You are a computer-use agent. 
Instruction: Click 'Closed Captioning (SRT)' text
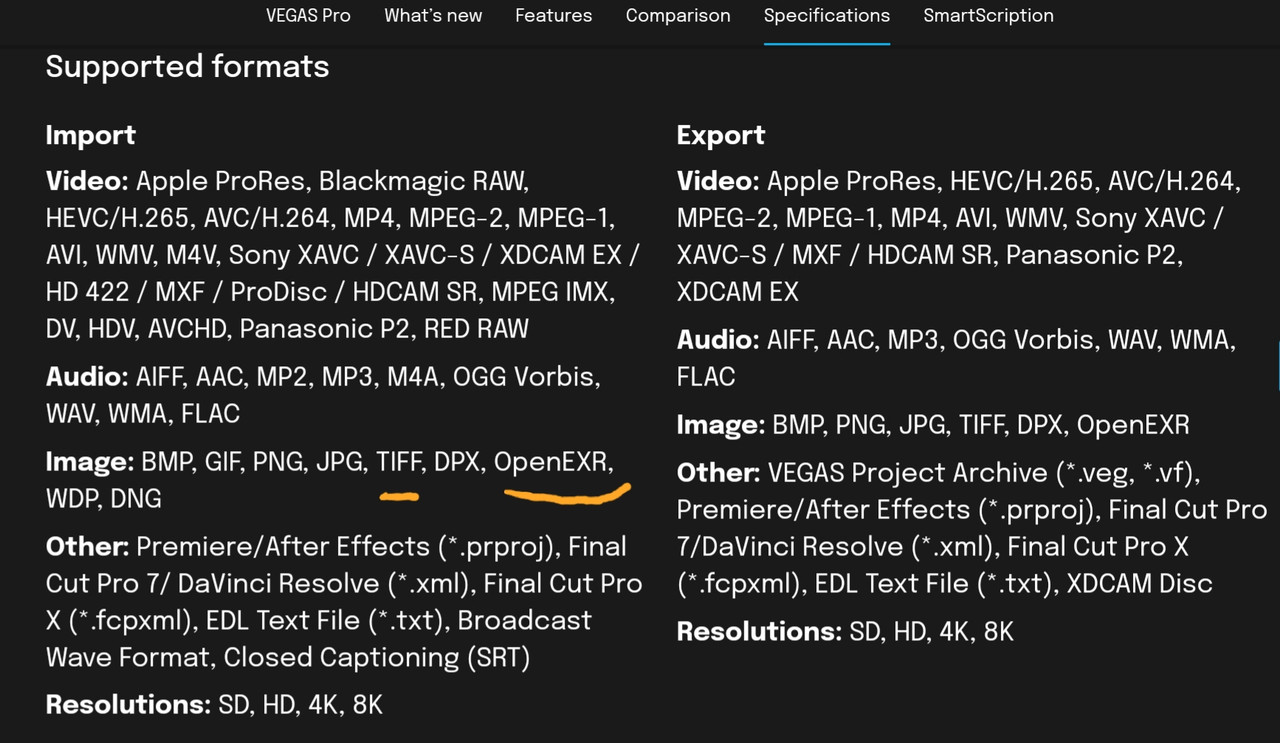click(377, 658)
